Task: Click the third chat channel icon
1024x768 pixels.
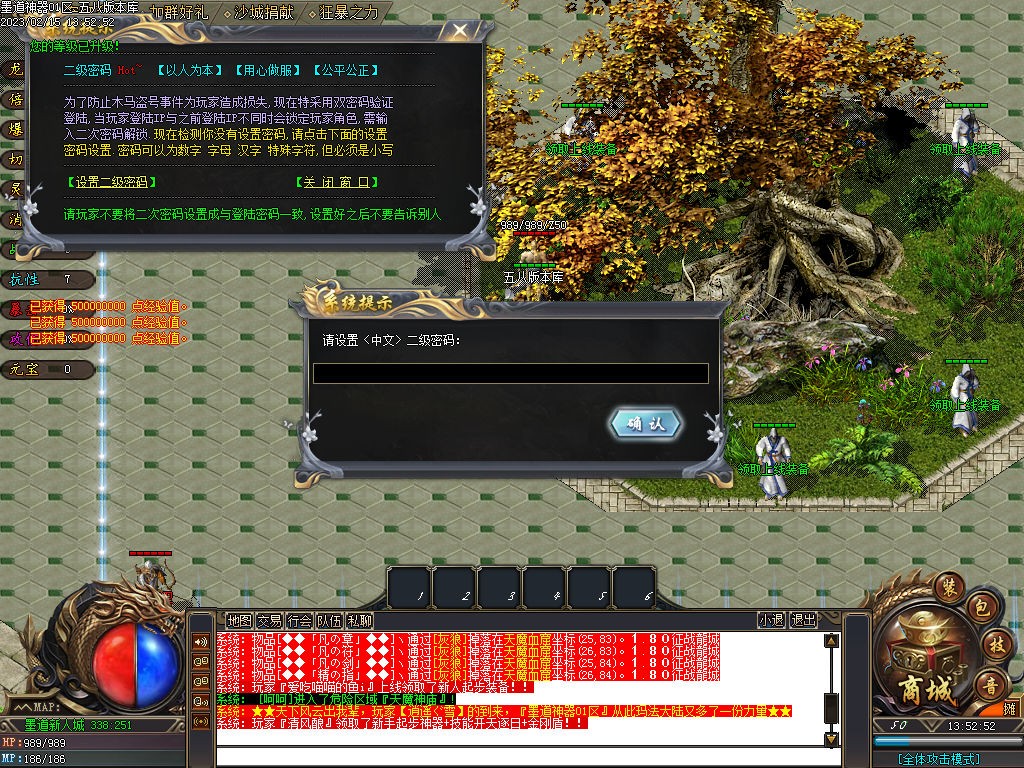Action: click(x=201, y=681)
